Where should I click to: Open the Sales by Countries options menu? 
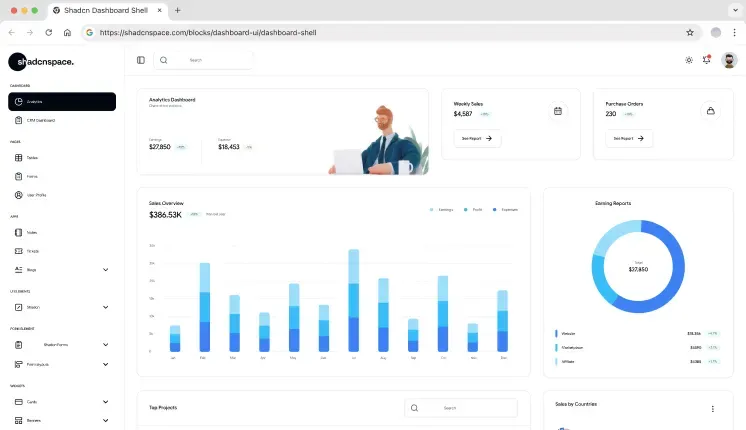713,408
